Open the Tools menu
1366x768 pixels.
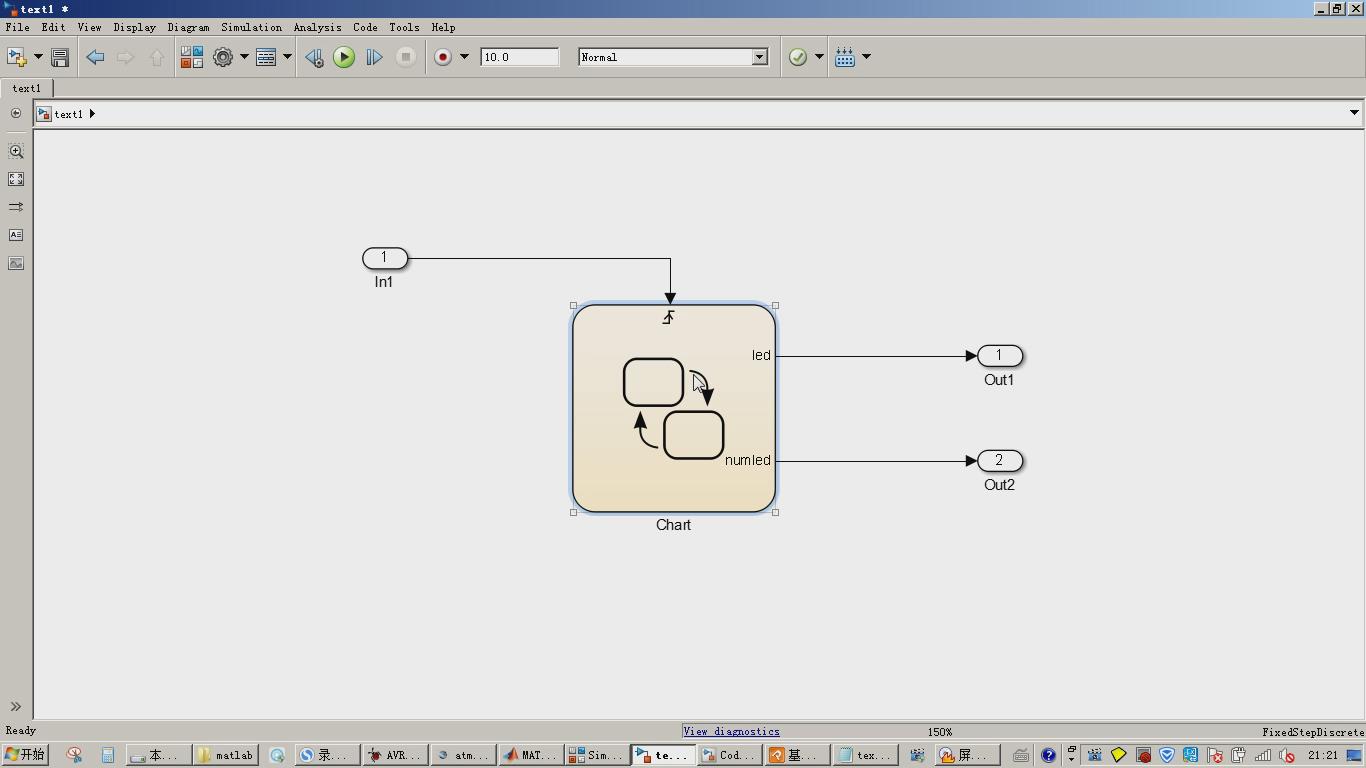[404, 27]
